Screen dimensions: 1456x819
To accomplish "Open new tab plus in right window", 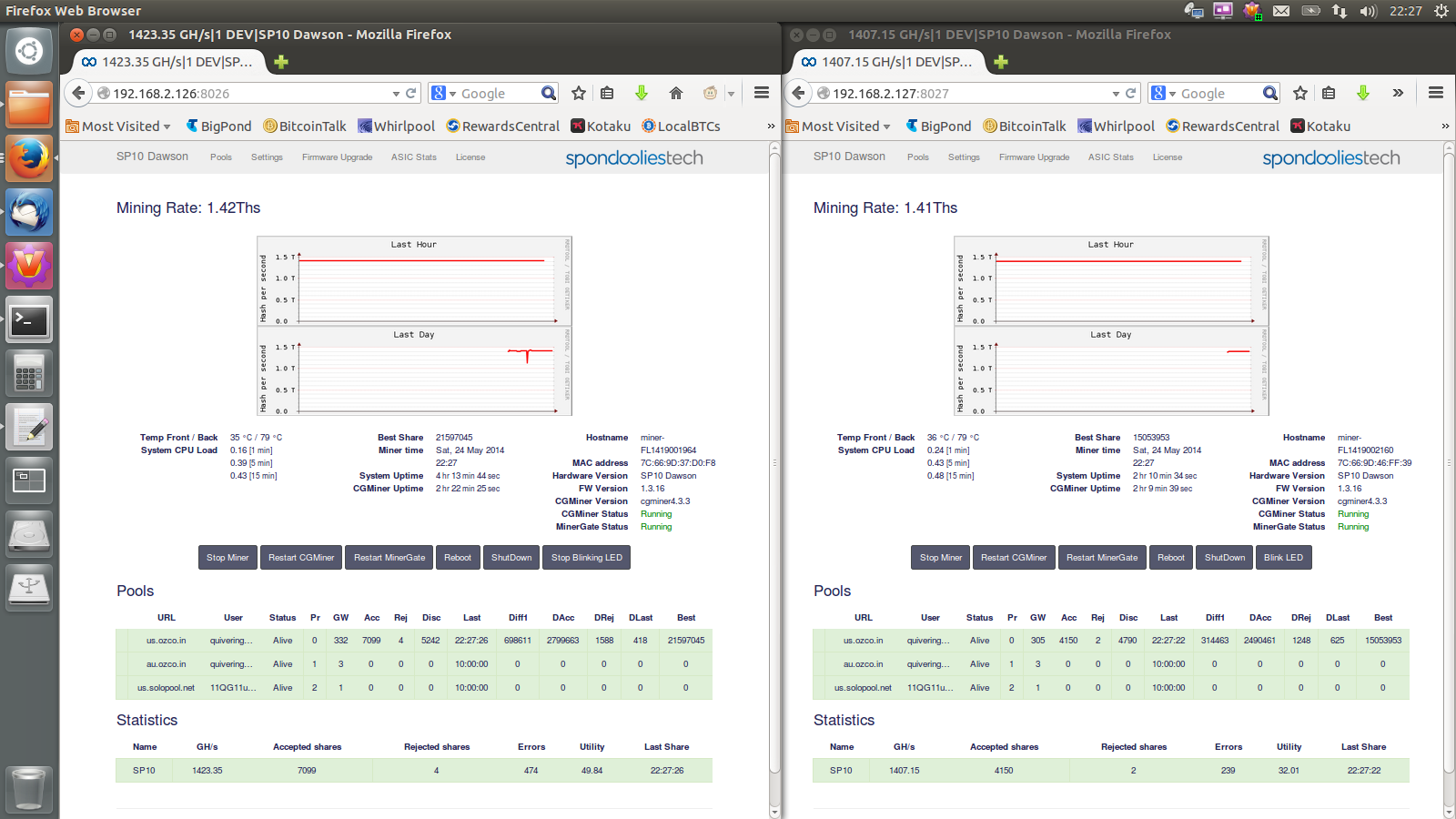I will (x=1001, y=62).
